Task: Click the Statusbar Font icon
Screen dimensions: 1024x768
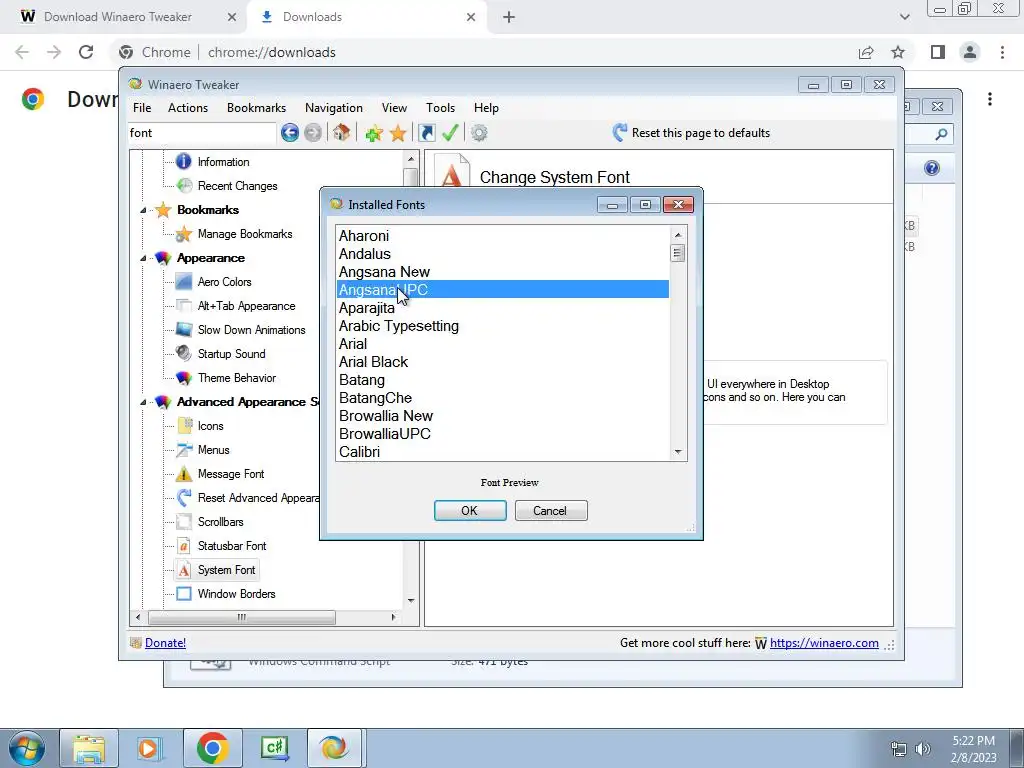Action: [x=184, y=546]
